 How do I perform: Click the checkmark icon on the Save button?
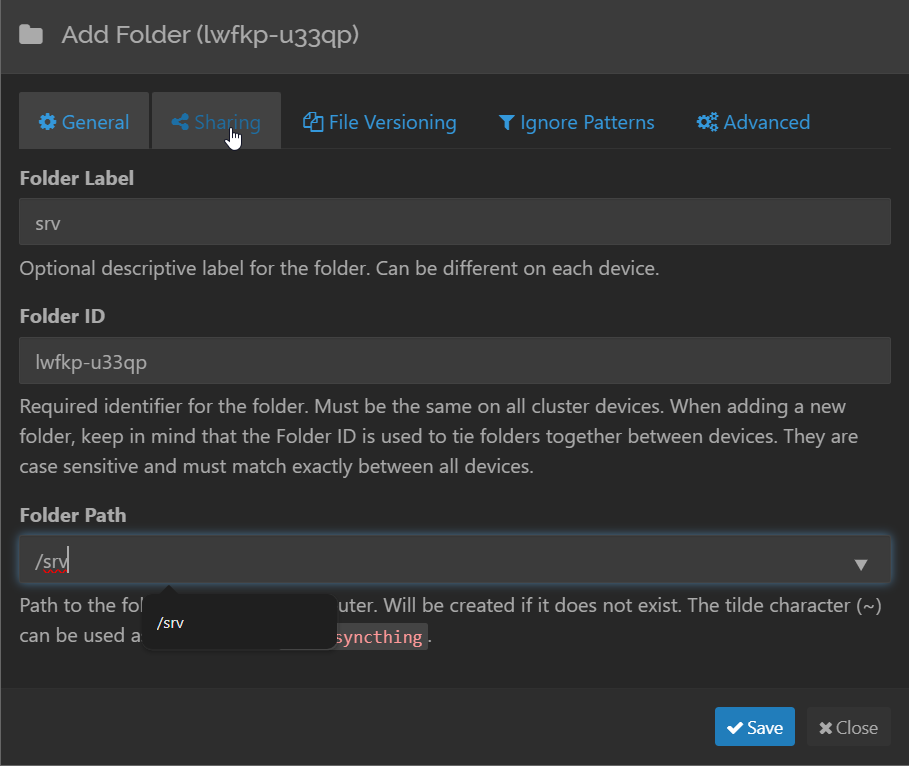735,728
